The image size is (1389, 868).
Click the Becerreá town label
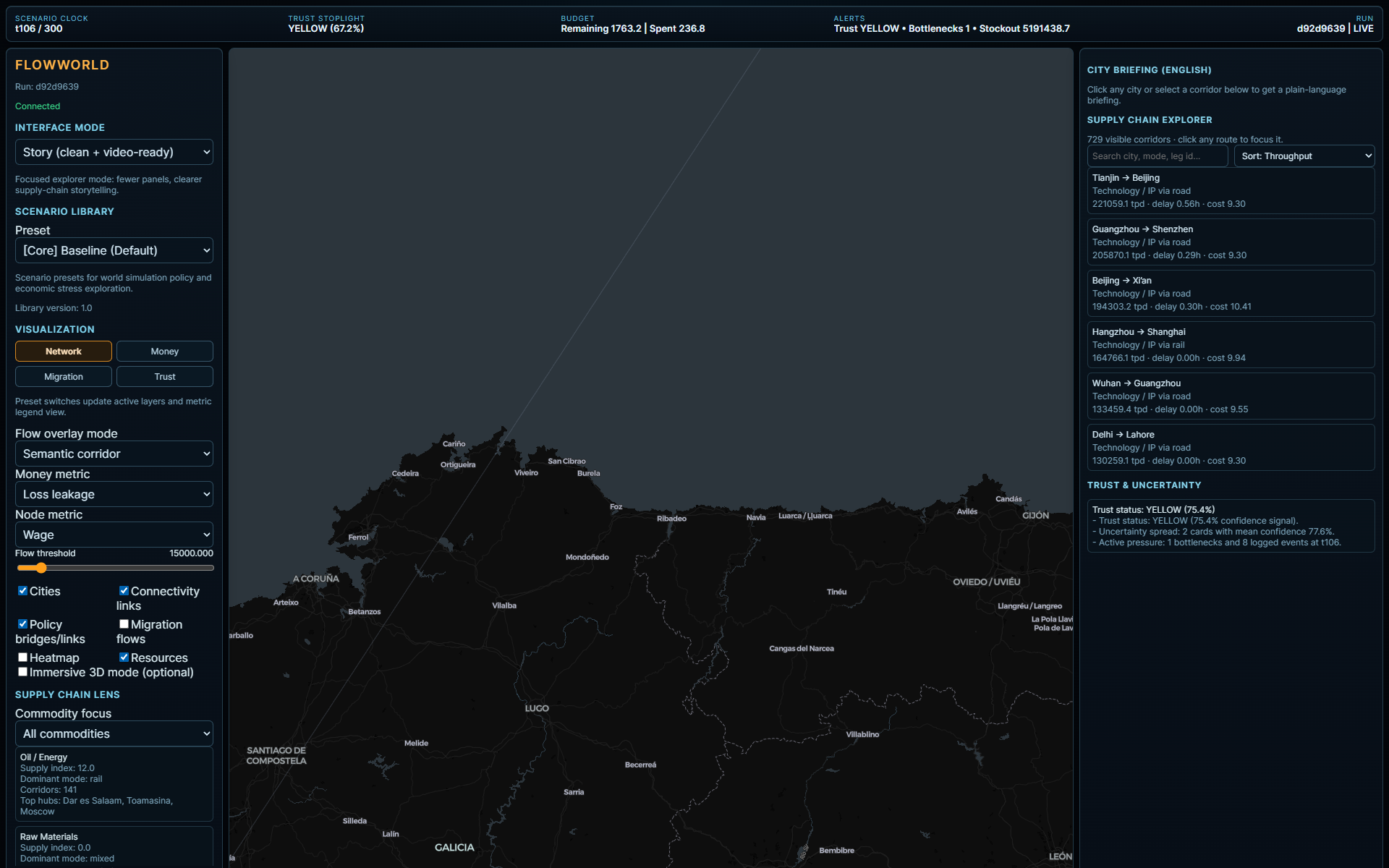click(x=640, y=765)
